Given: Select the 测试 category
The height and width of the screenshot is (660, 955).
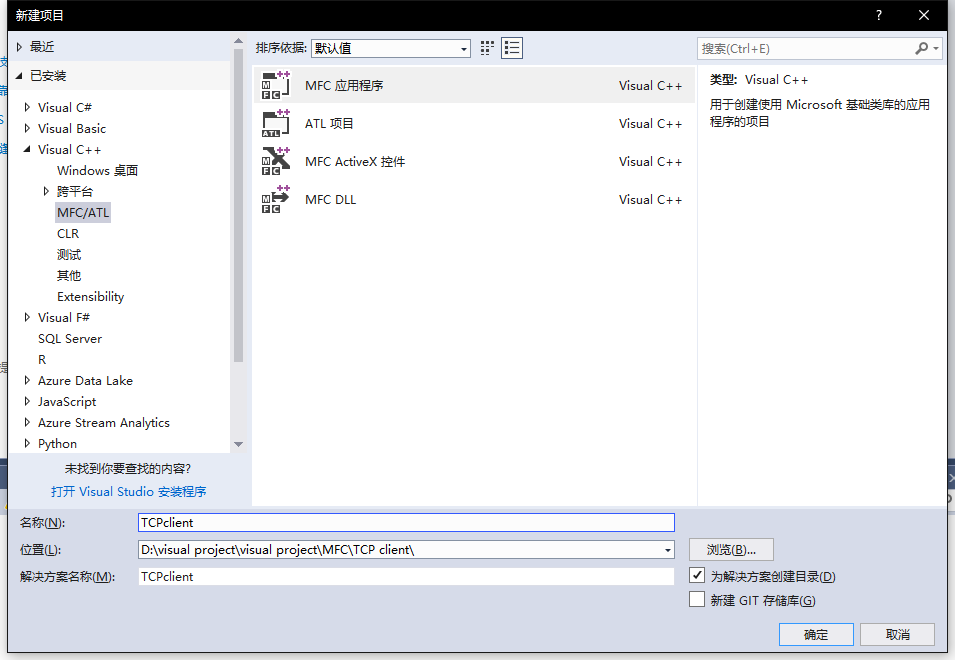Looking at the screenshot, I should 69,255.
